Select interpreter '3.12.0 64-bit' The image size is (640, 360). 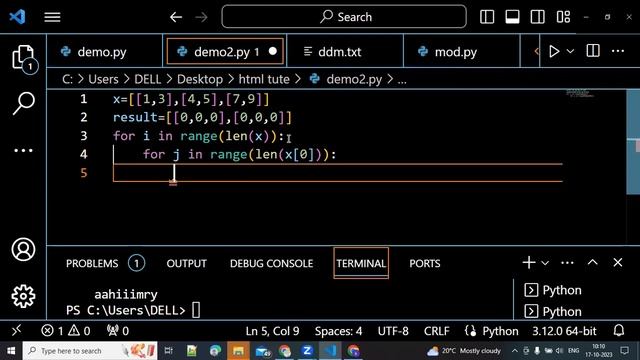564,331
